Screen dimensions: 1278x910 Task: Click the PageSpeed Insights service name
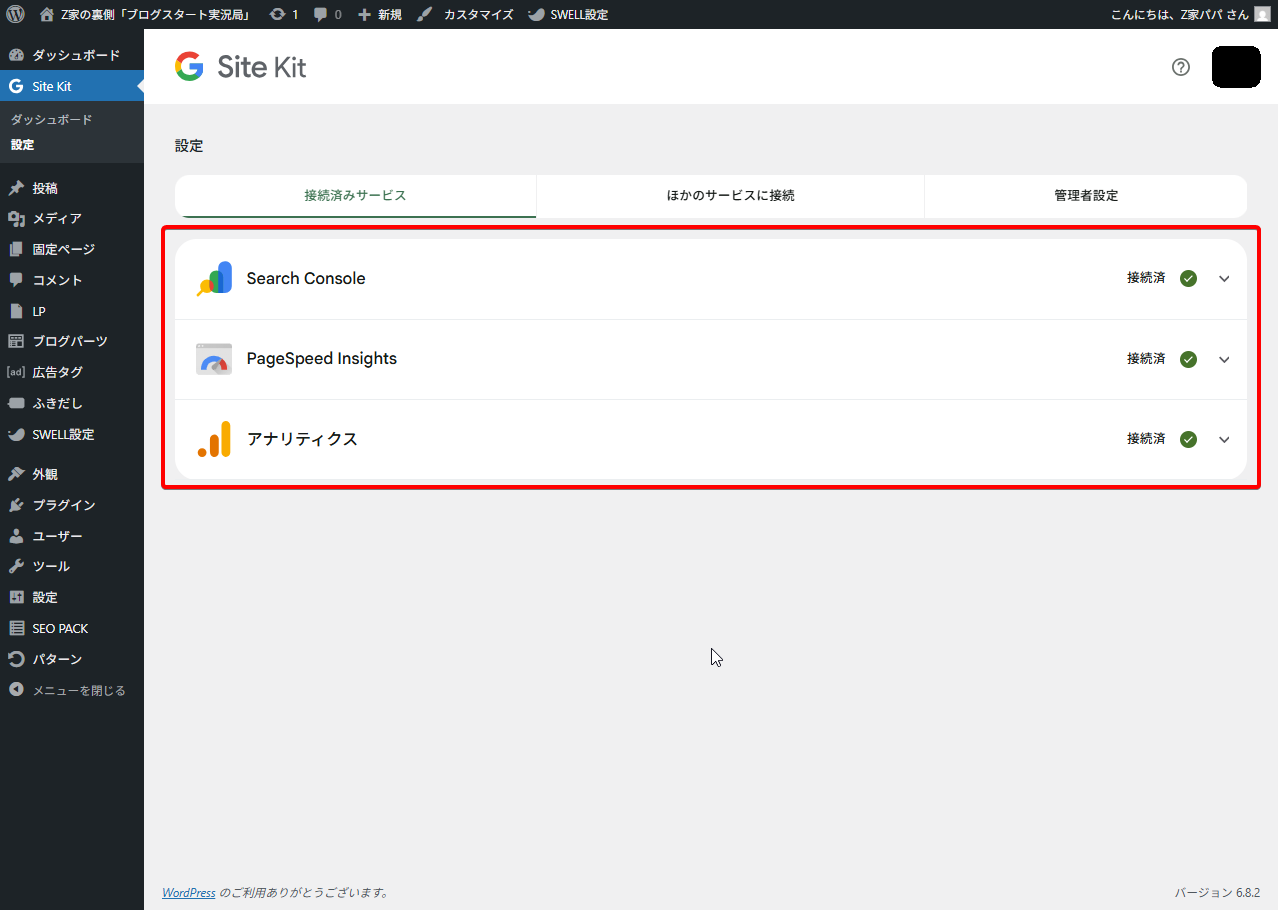coord(322,359)
